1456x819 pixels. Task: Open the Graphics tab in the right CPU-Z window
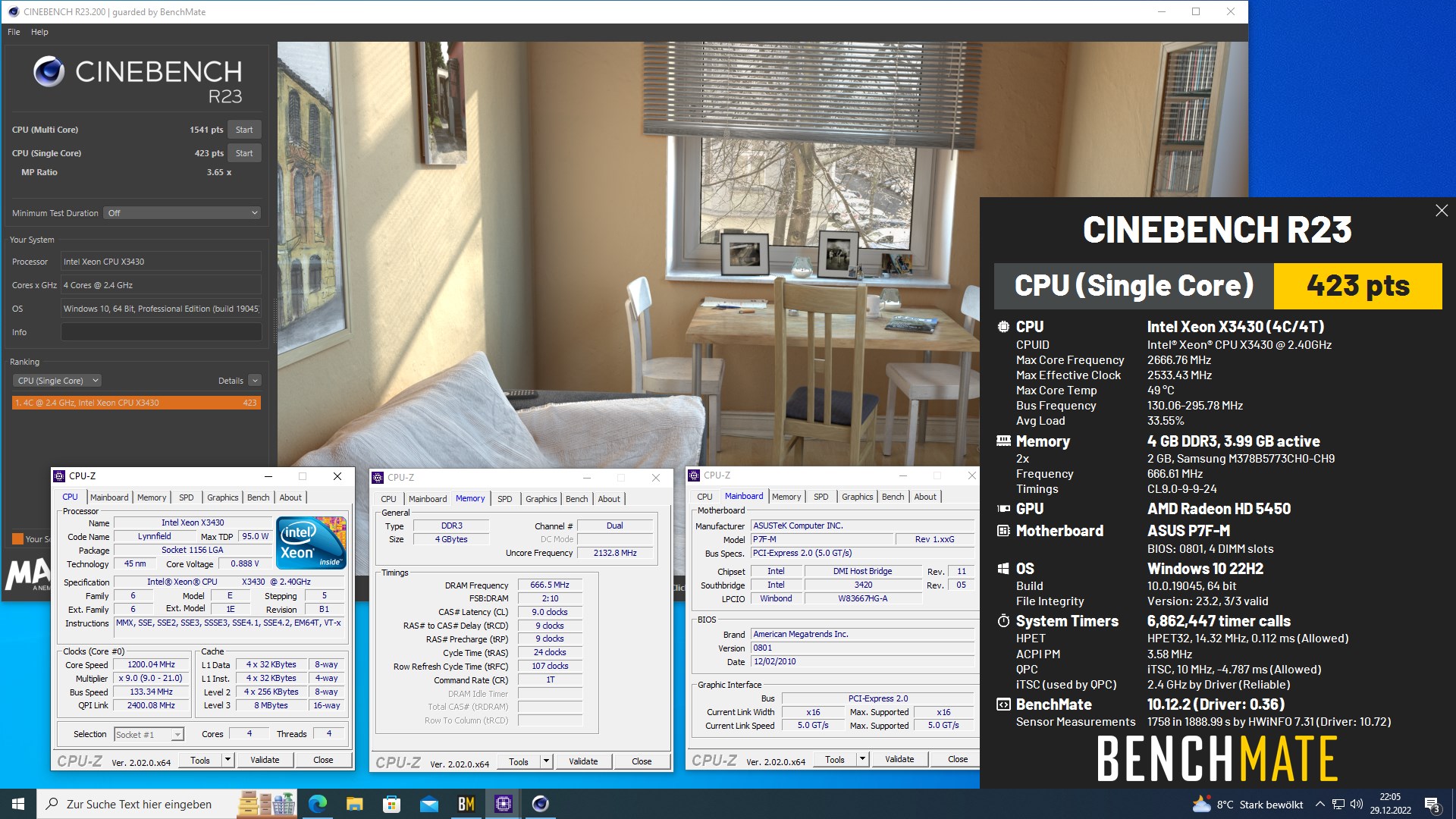[x=858, y=497]
